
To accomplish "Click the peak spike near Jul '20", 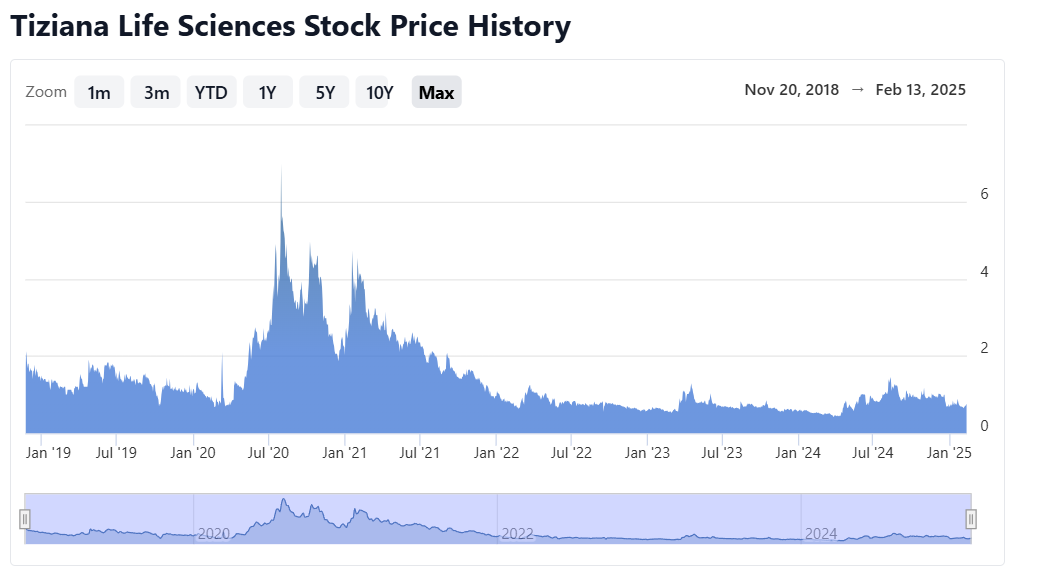I will click(281, 175).
